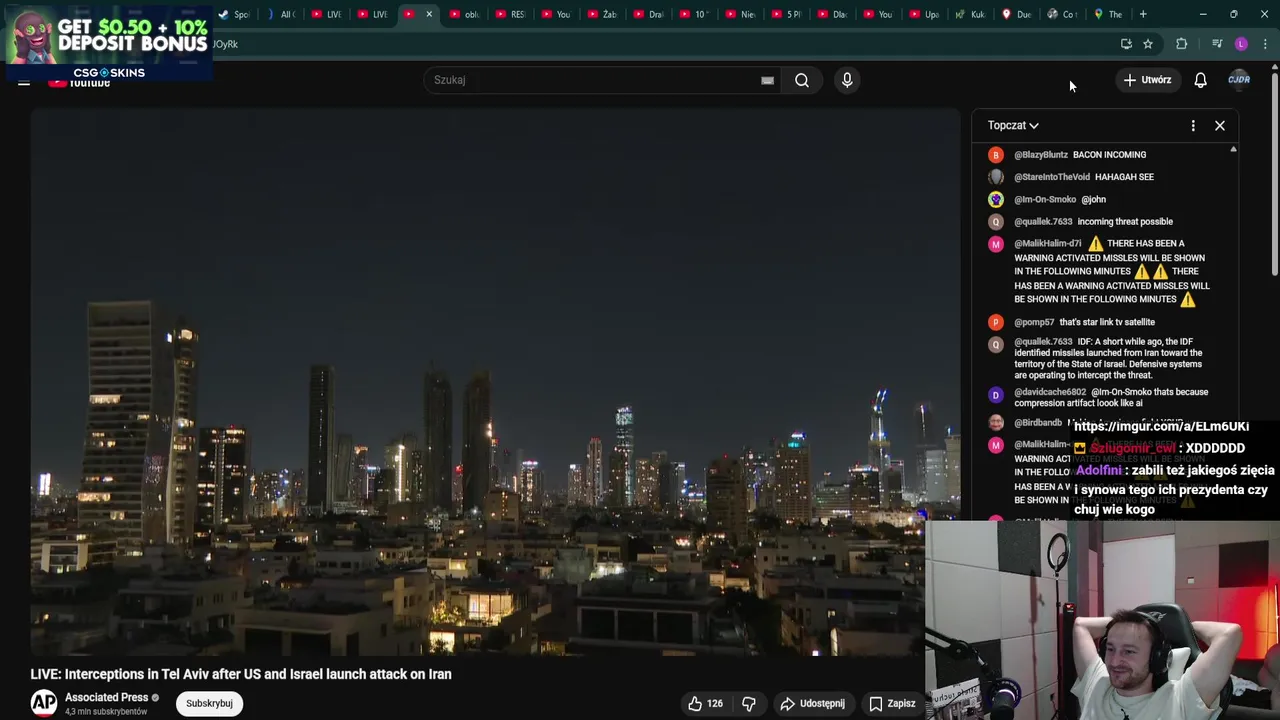Viewport: 1280px width, 720px height.
Task: Save the video with Zapisz button
Action: click(x=891, y=703)
